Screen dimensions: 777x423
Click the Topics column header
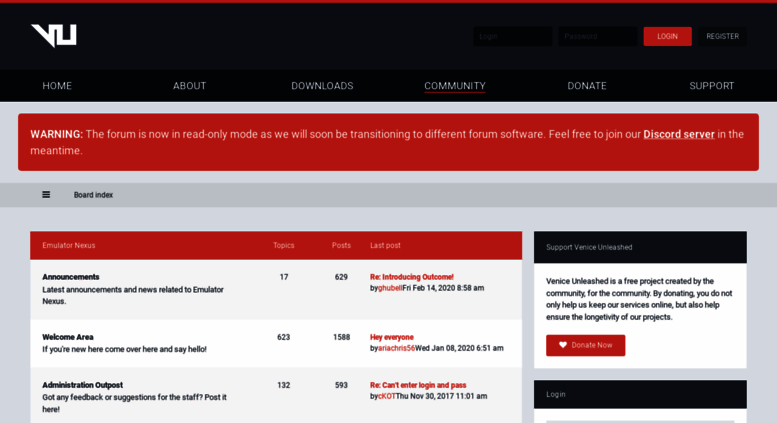pyautogui.click(x=283, y=245)
